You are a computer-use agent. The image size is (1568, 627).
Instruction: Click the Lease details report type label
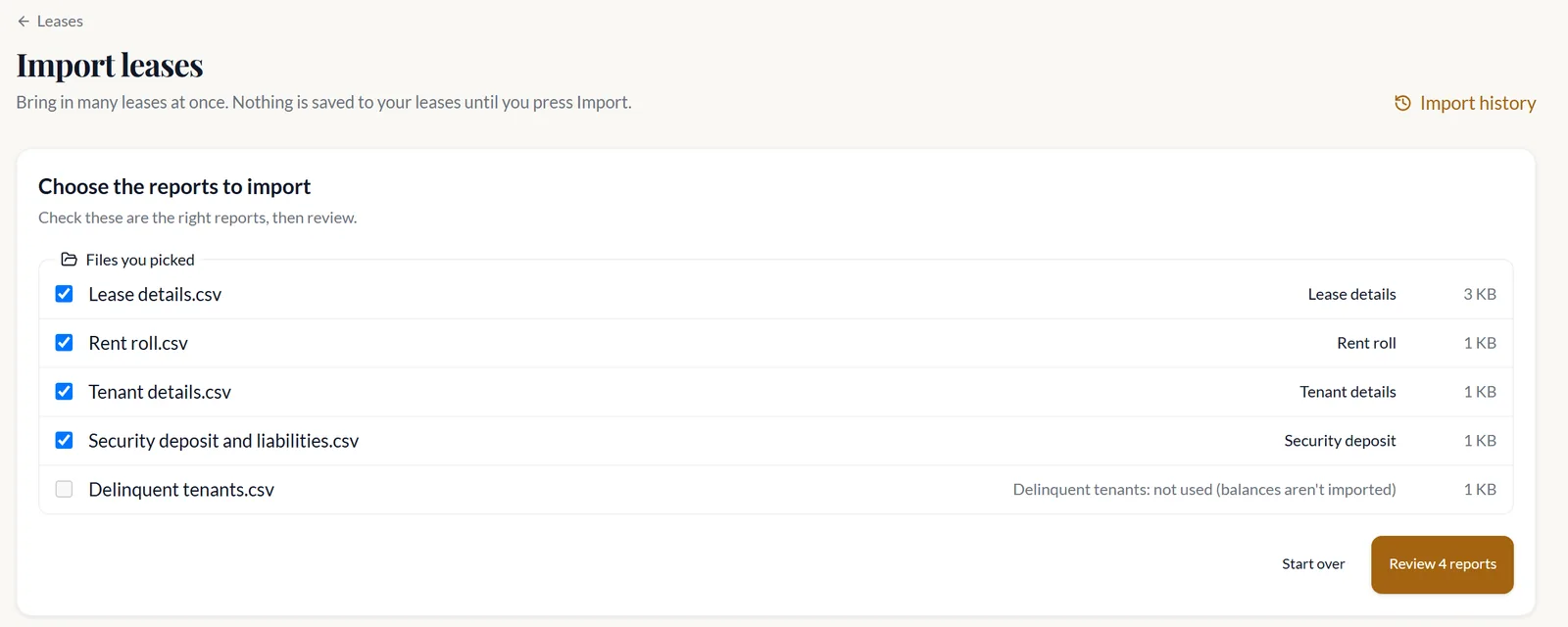[x=1351, y=294]
